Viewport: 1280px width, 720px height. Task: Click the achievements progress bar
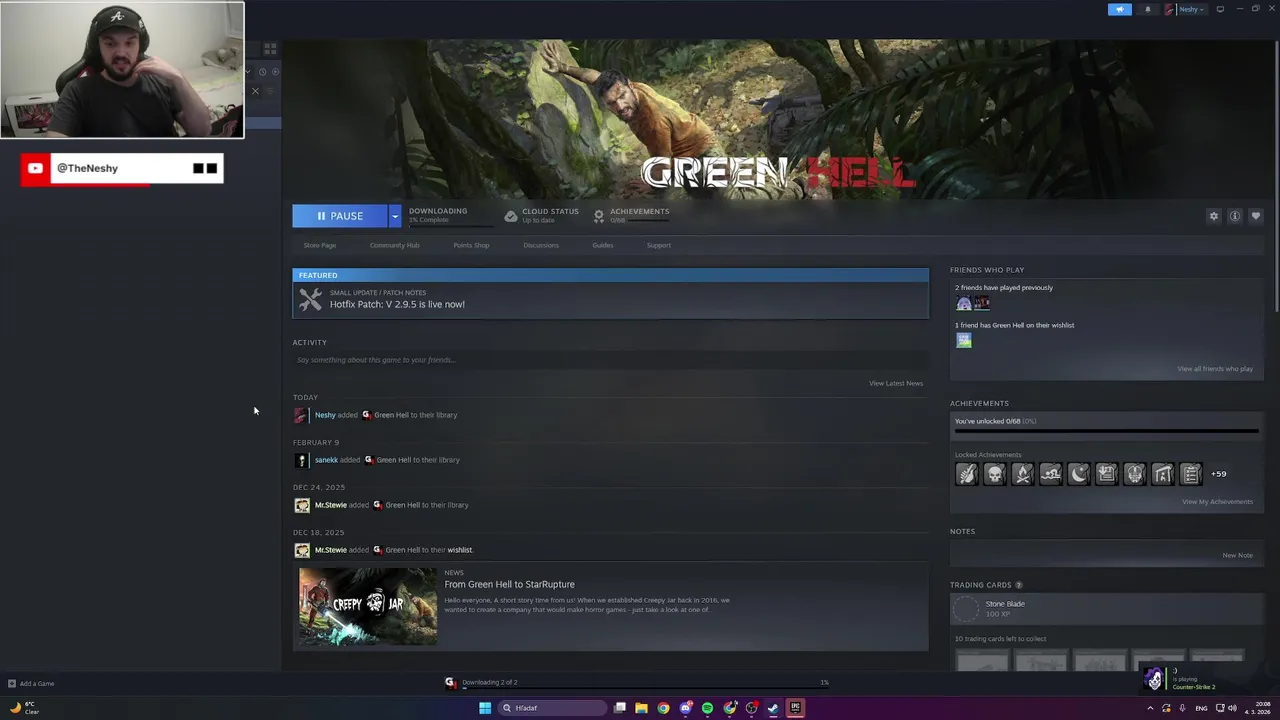pos(1106,432)
